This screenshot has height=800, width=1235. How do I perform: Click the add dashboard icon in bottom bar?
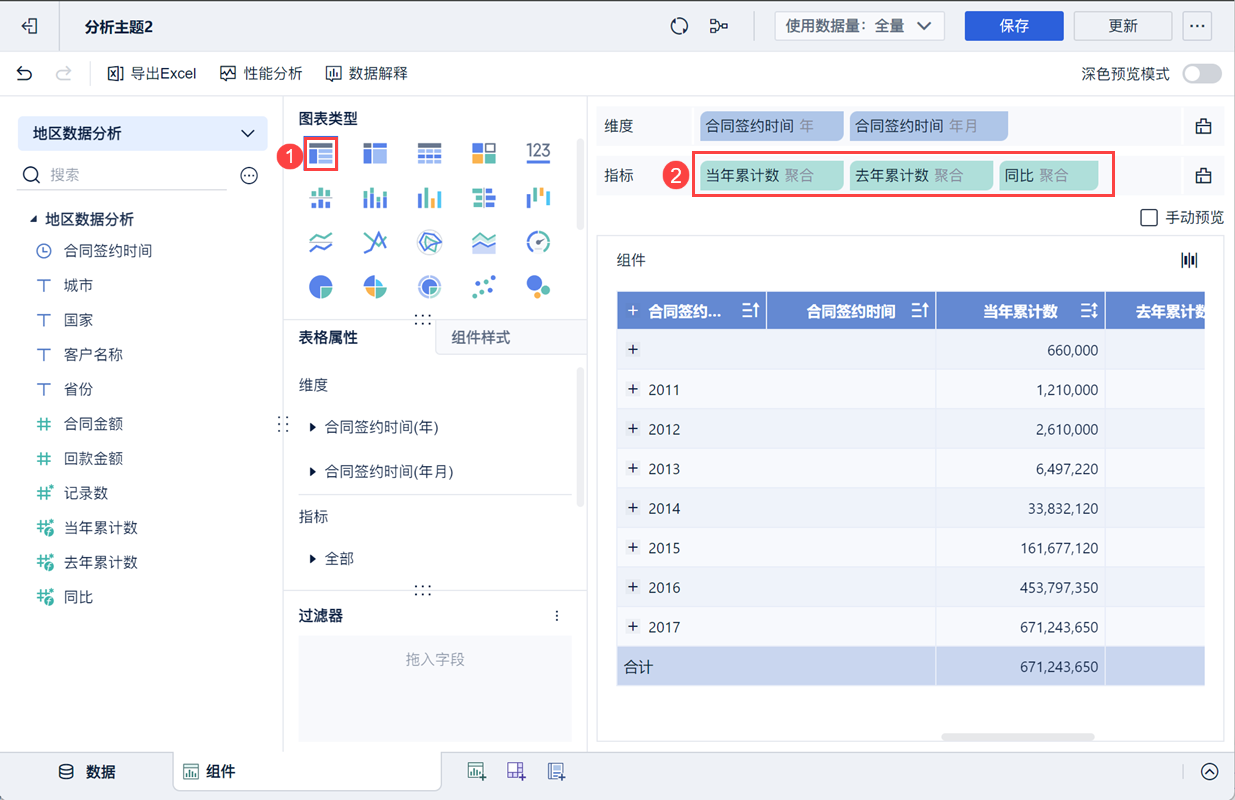click(516, 771)
